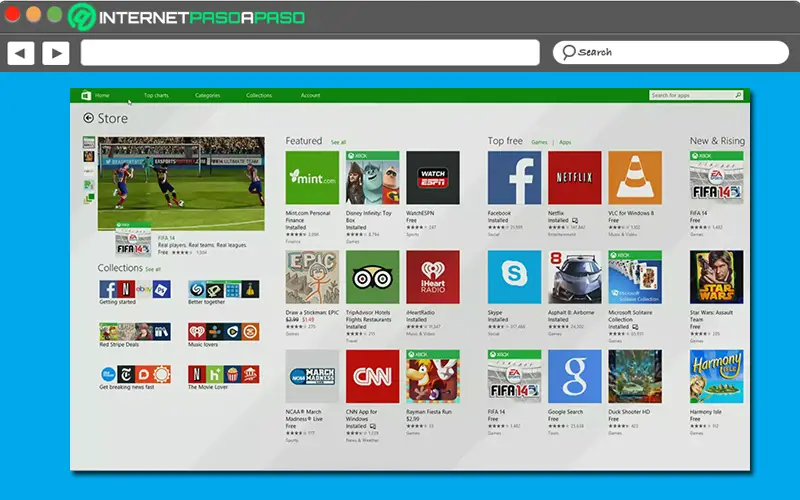800x500 pixels.
Task: Click the magnifier in Search for apps
Action: point(738,95)
